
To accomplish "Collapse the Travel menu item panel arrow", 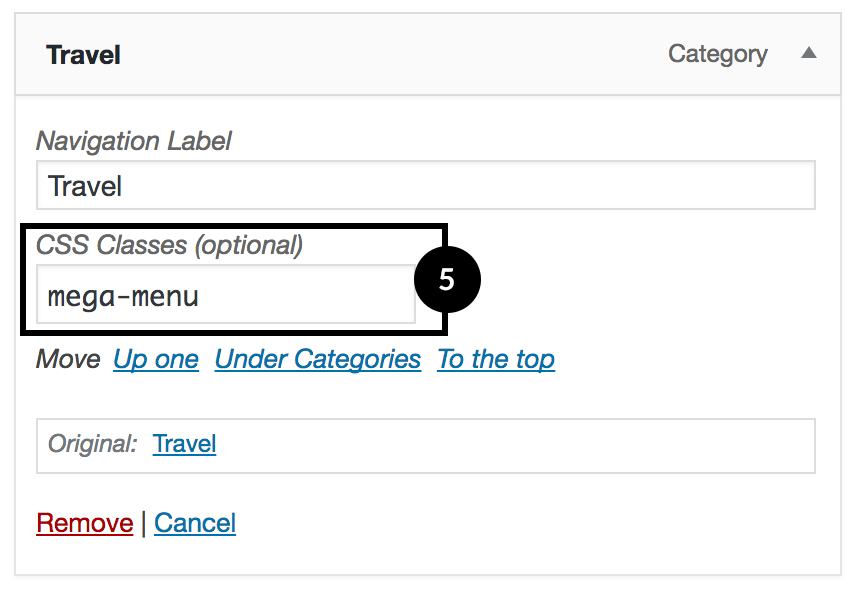I will [x=809, y=54].
